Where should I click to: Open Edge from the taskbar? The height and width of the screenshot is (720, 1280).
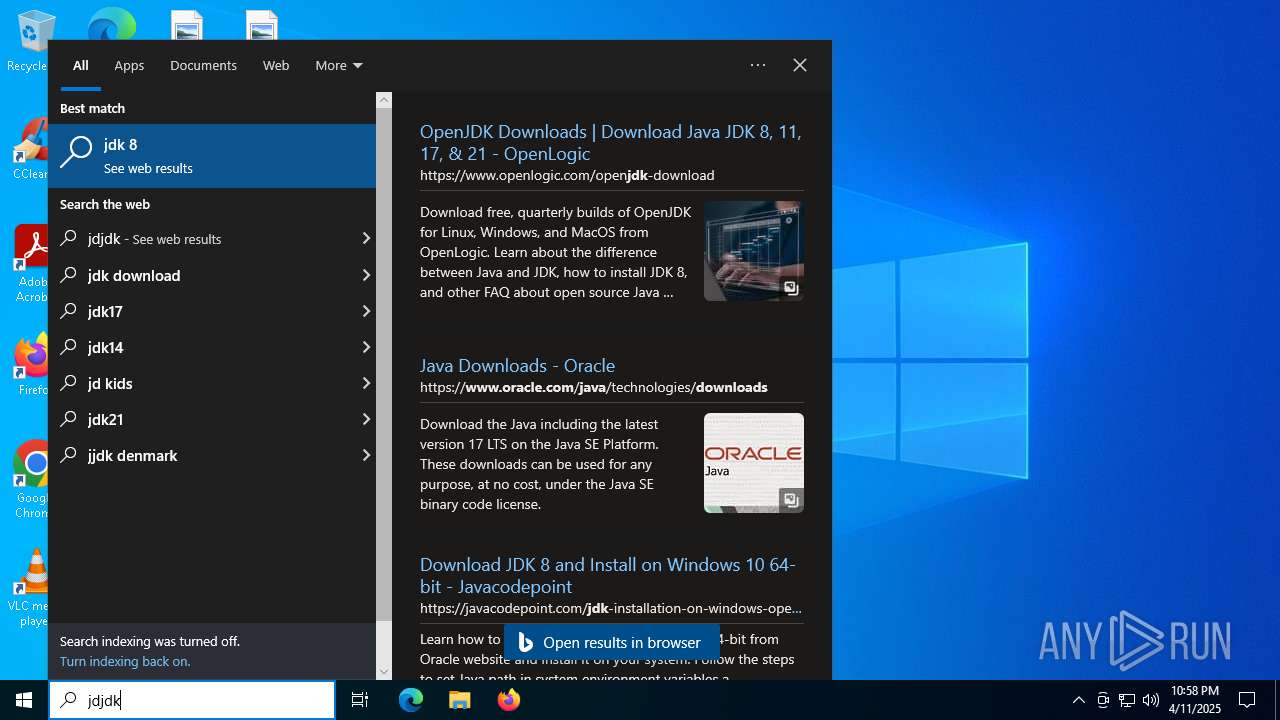(411, 700)
